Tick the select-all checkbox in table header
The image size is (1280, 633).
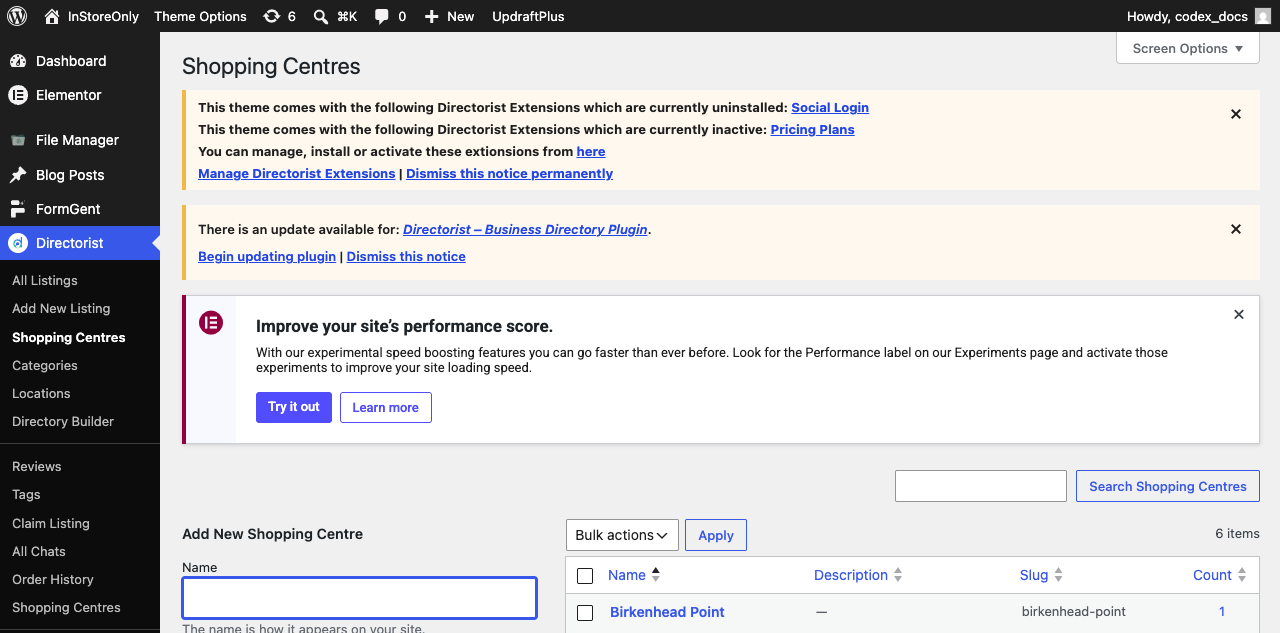click(x=586, y=576)
